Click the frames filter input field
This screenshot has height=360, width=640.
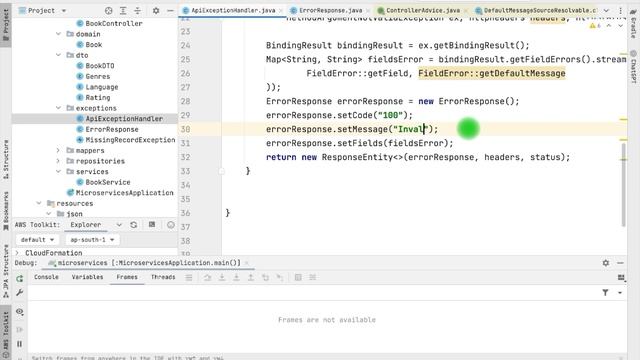pyautogui.click(x=312, y=293)
